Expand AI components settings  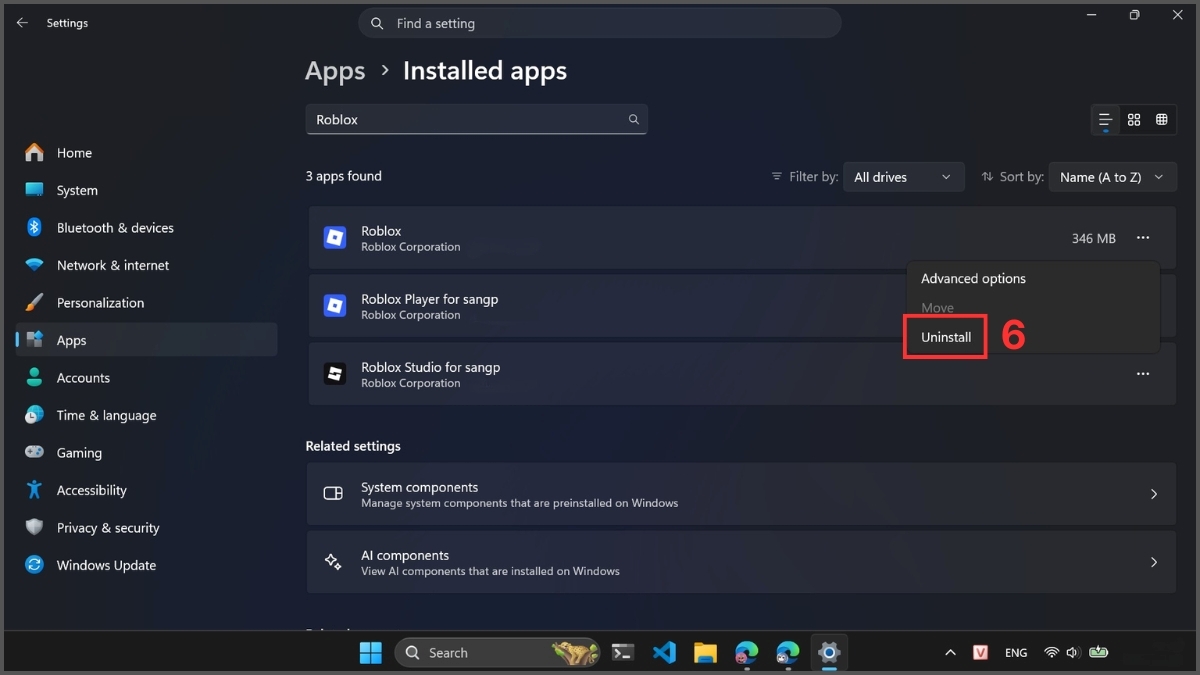pyautogui.click(x=741, y=562)
